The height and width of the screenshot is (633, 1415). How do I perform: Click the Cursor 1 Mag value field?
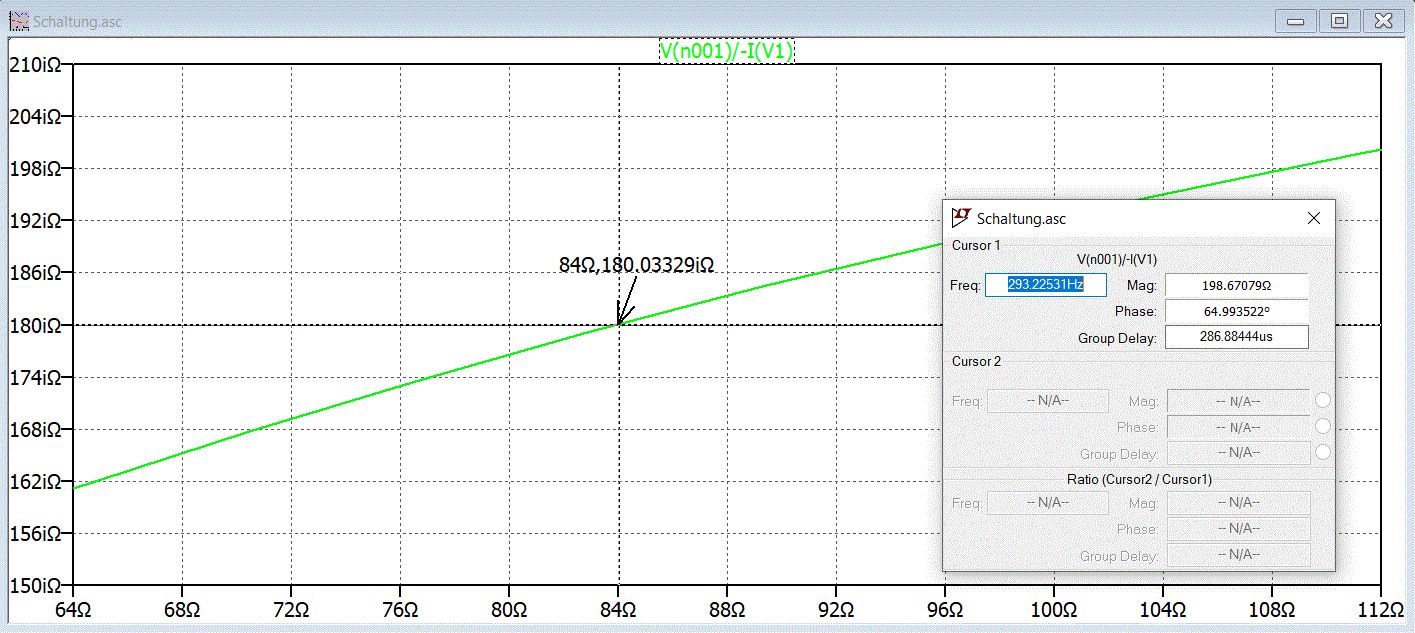tap(1237, 285)
